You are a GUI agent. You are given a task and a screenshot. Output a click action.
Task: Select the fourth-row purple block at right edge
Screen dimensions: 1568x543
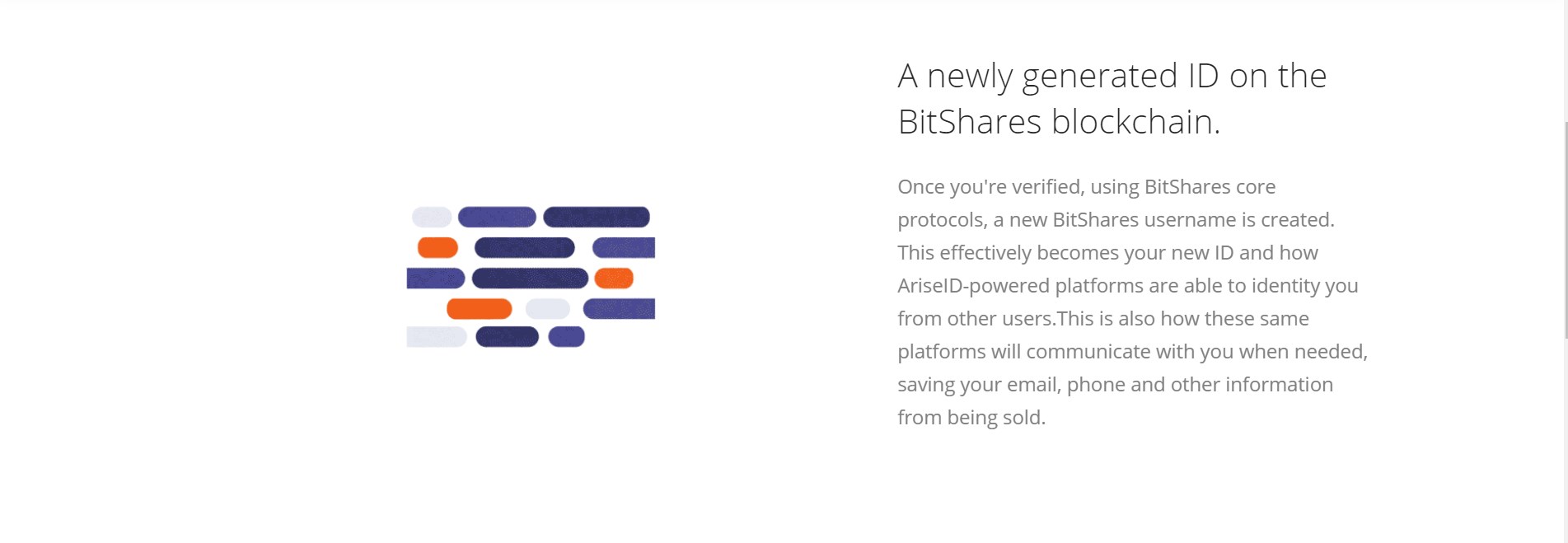(619, 309)
